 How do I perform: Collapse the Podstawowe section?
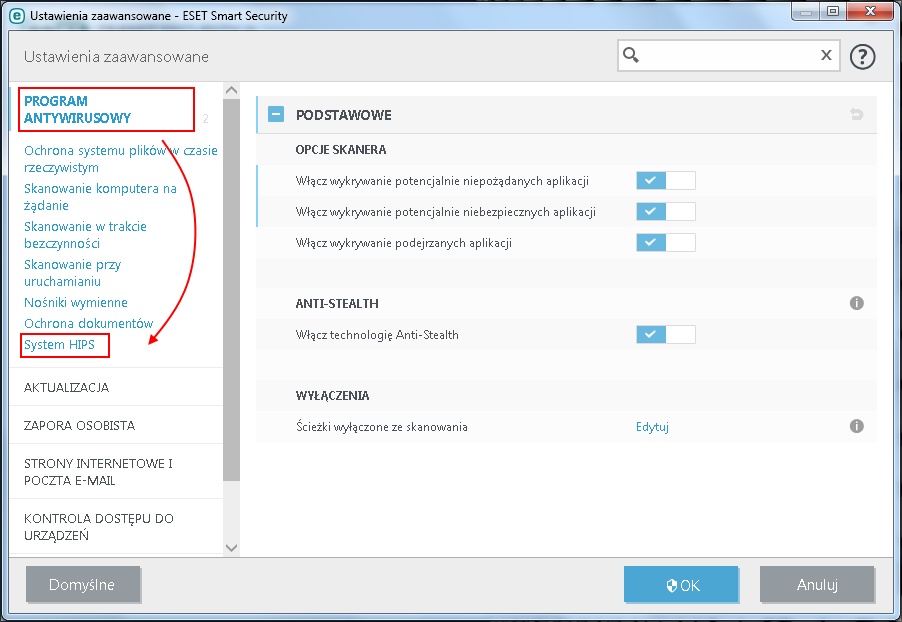pyautogui.click(x=275, y=115)
